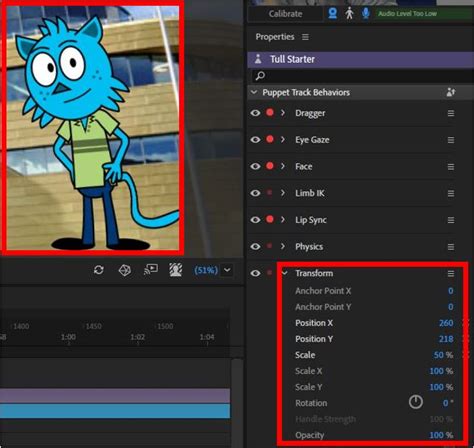The width and height of the screenshot is (474, 448).
Task: Open the Lip Sync behavior menu icon
Action: (x=451, y=220)
